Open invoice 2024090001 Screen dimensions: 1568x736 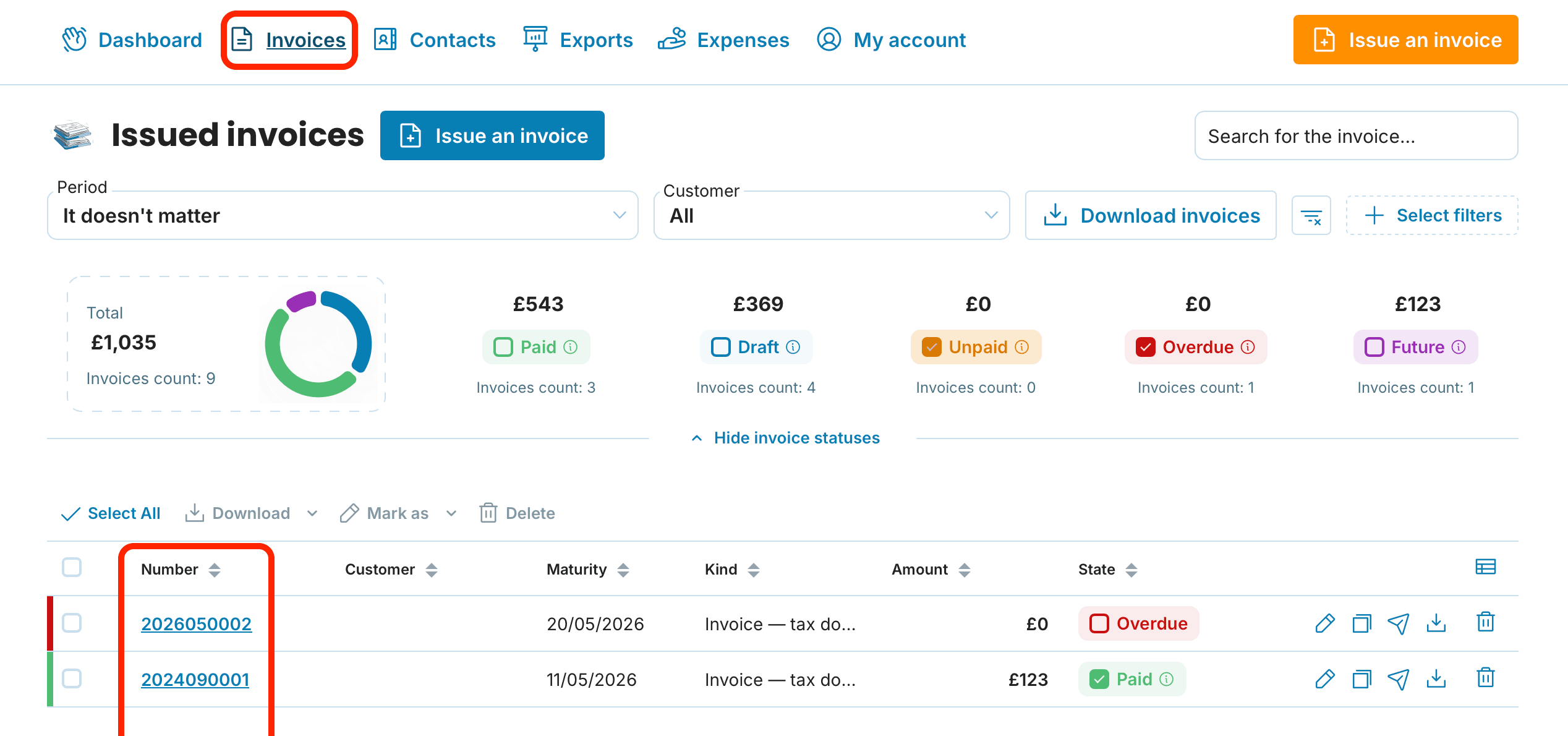click(x=195, y=680)
